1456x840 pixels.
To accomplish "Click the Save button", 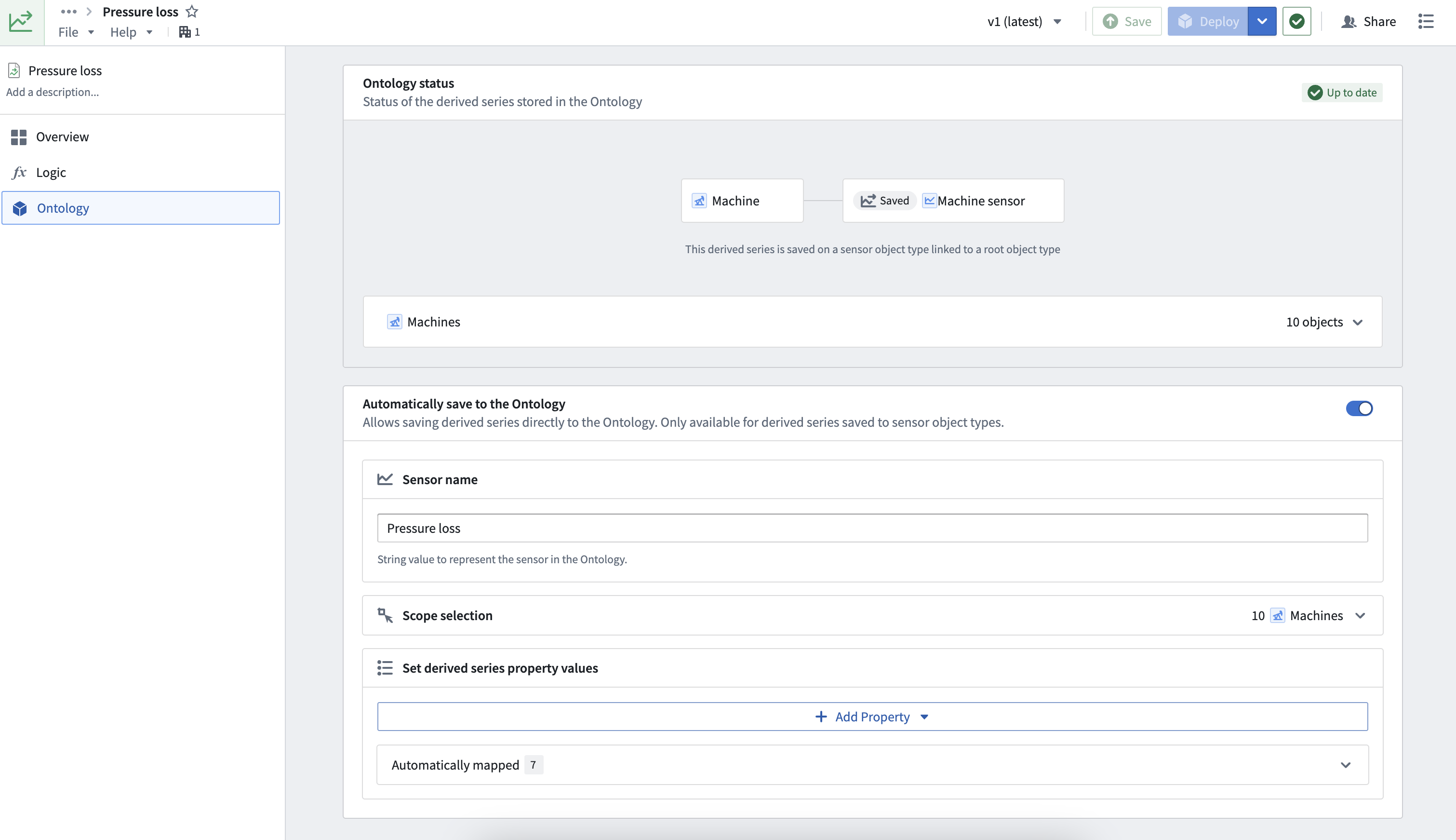I will pos(1127,21).
